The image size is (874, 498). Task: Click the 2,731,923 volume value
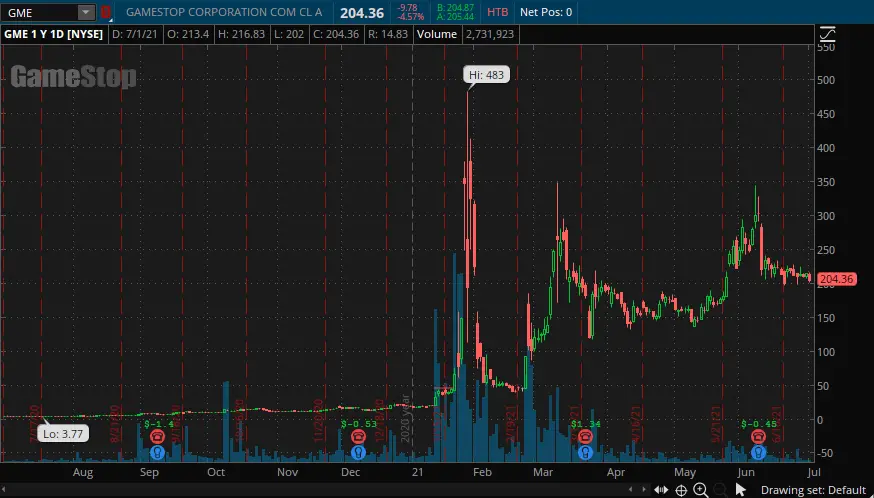click(489, 34)
